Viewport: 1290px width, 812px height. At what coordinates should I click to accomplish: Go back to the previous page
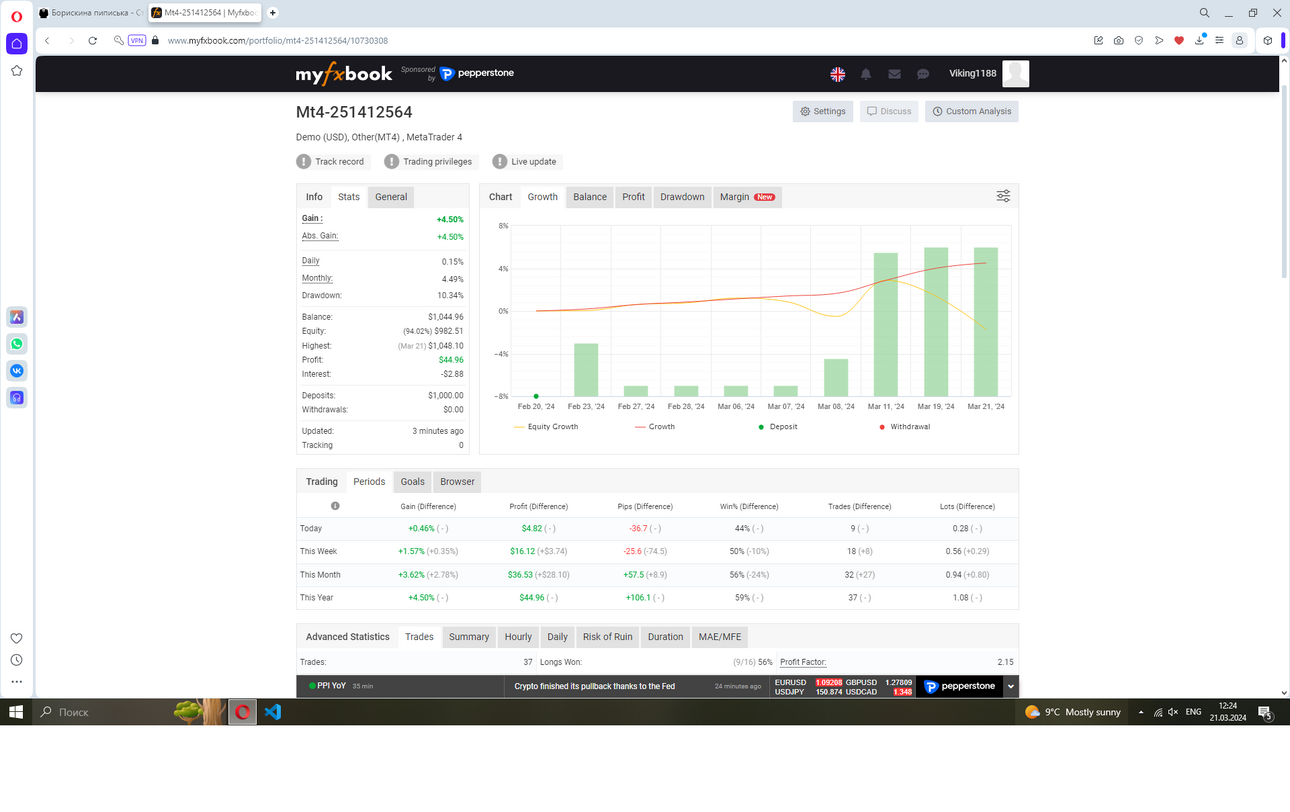(47, 41)
